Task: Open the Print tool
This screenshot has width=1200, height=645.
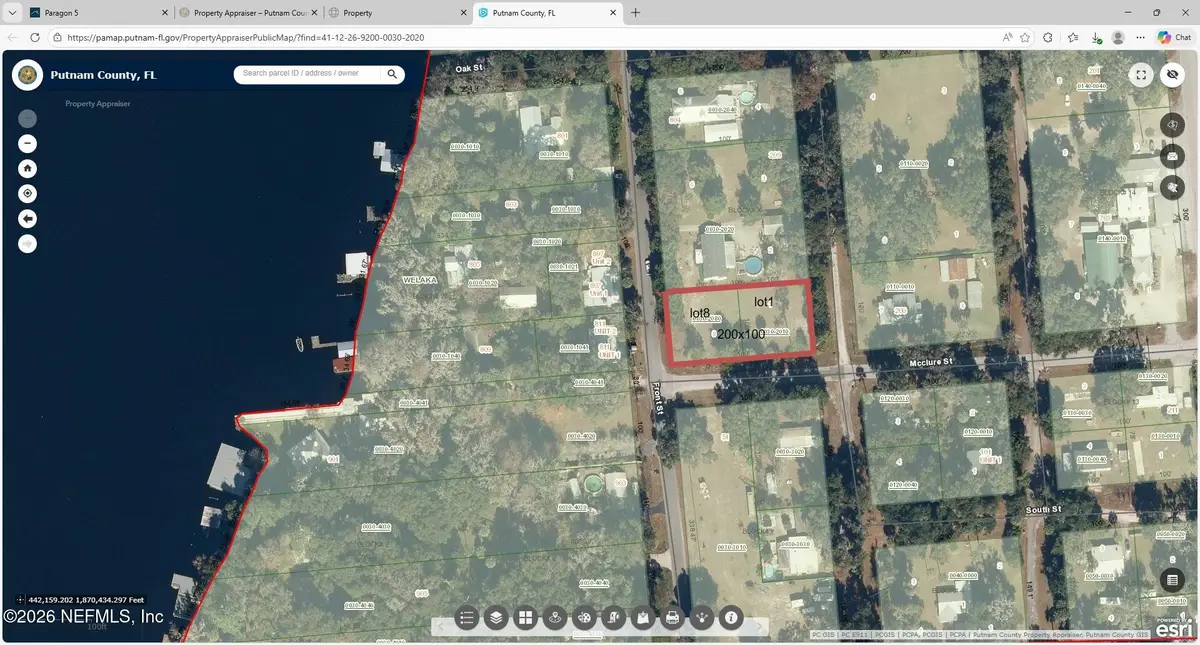Action: pos(672,618)
